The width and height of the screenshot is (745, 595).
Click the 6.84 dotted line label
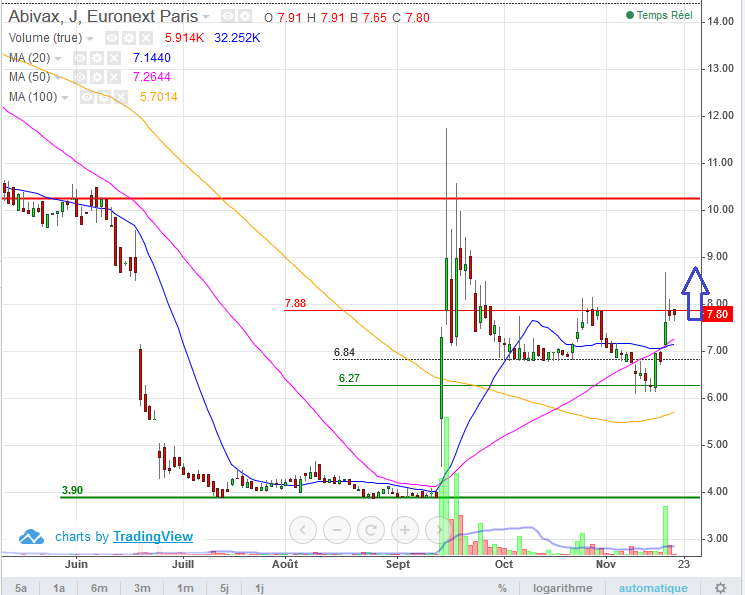click(344, 352)
